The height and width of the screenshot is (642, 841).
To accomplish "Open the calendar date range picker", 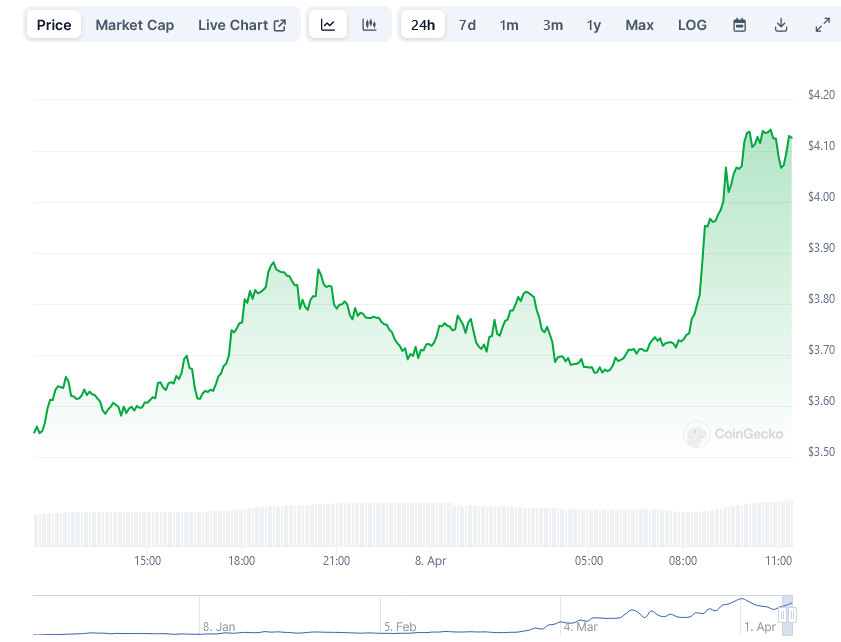I will 740,25.
